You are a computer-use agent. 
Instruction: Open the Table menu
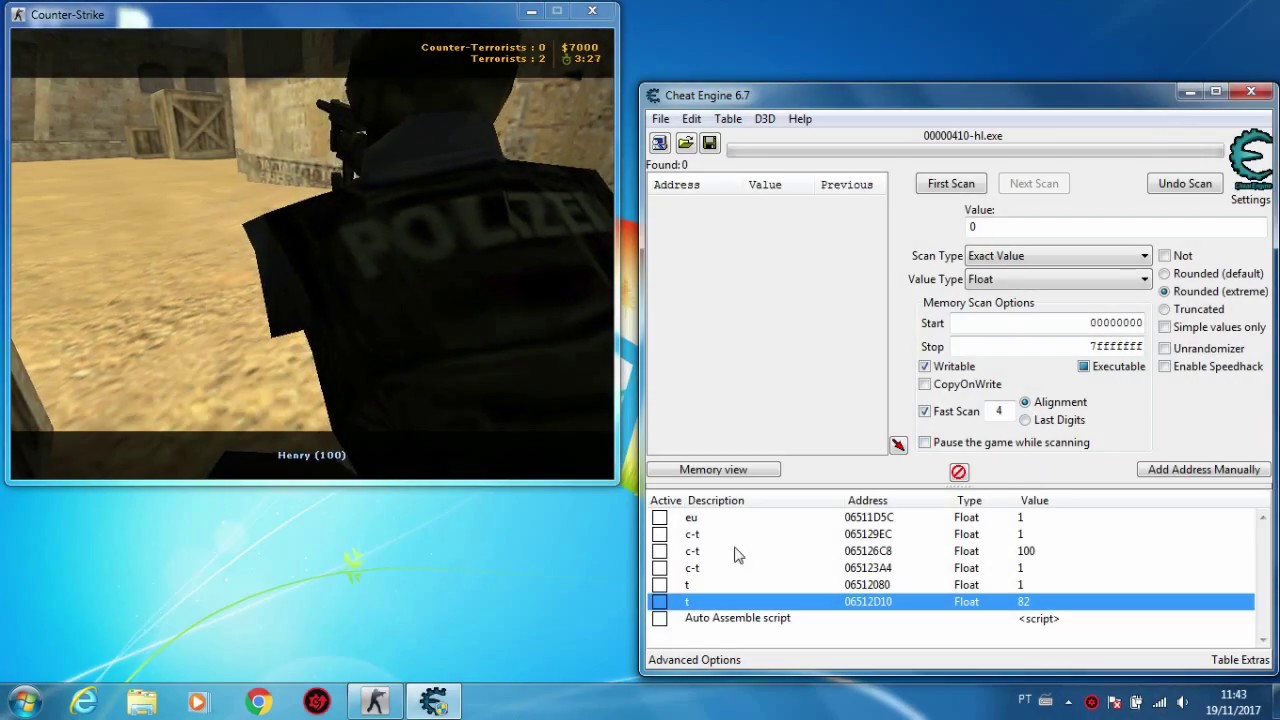click(728, 119)
